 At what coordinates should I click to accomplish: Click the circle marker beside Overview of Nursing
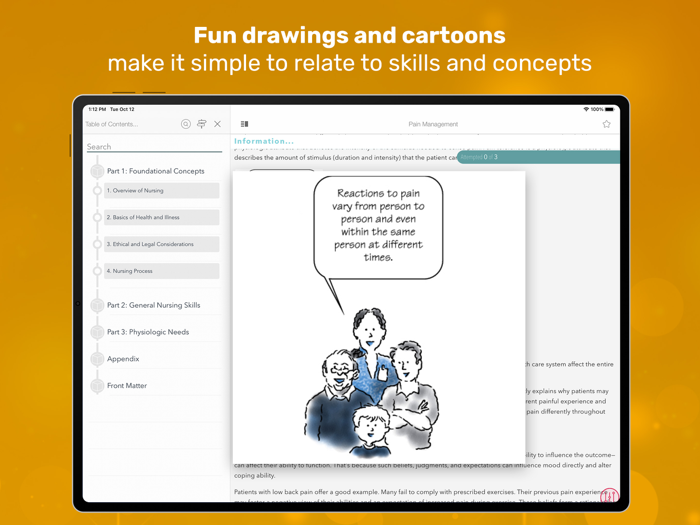(97, 190)
